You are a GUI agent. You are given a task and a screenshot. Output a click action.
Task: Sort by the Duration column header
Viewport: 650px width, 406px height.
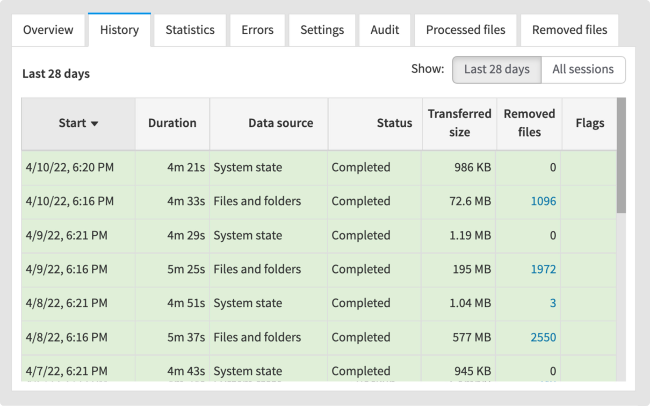coord(172,123)
